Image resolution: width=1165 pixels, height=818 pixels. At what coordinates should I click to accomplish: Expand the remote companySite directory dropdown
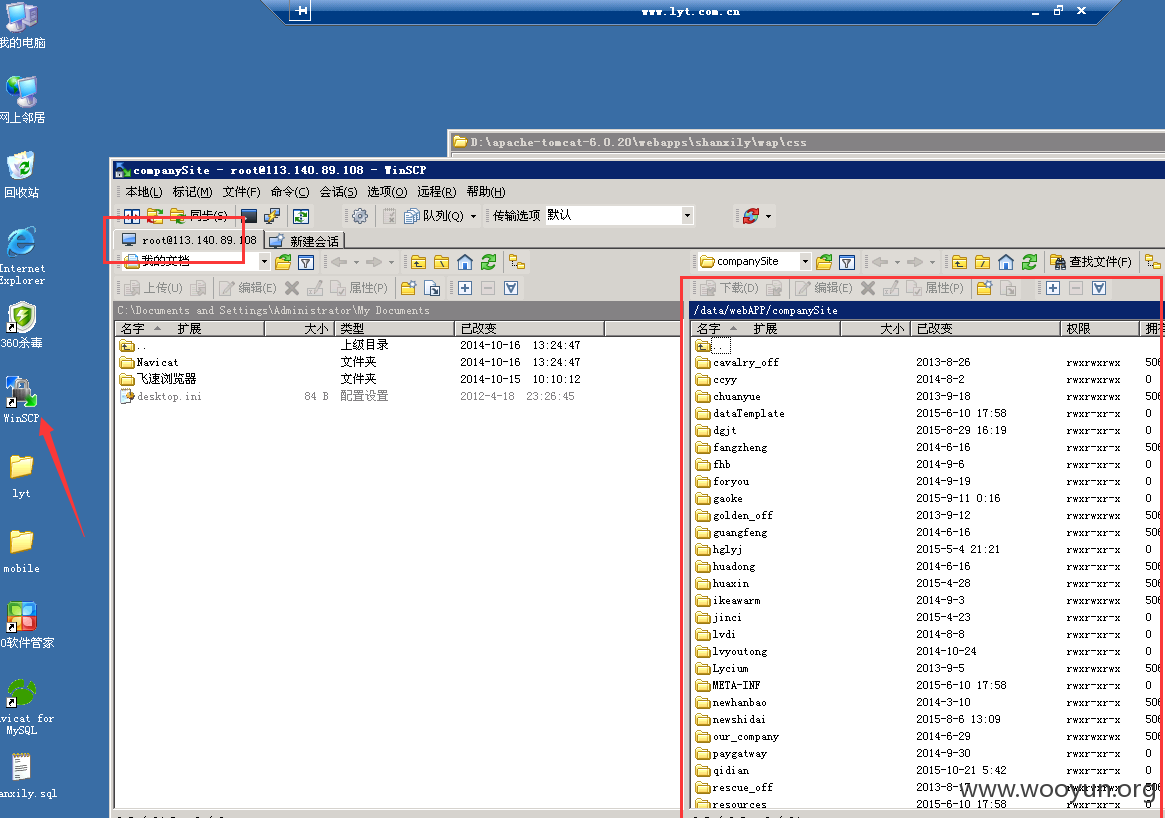[x=805, y=262]
